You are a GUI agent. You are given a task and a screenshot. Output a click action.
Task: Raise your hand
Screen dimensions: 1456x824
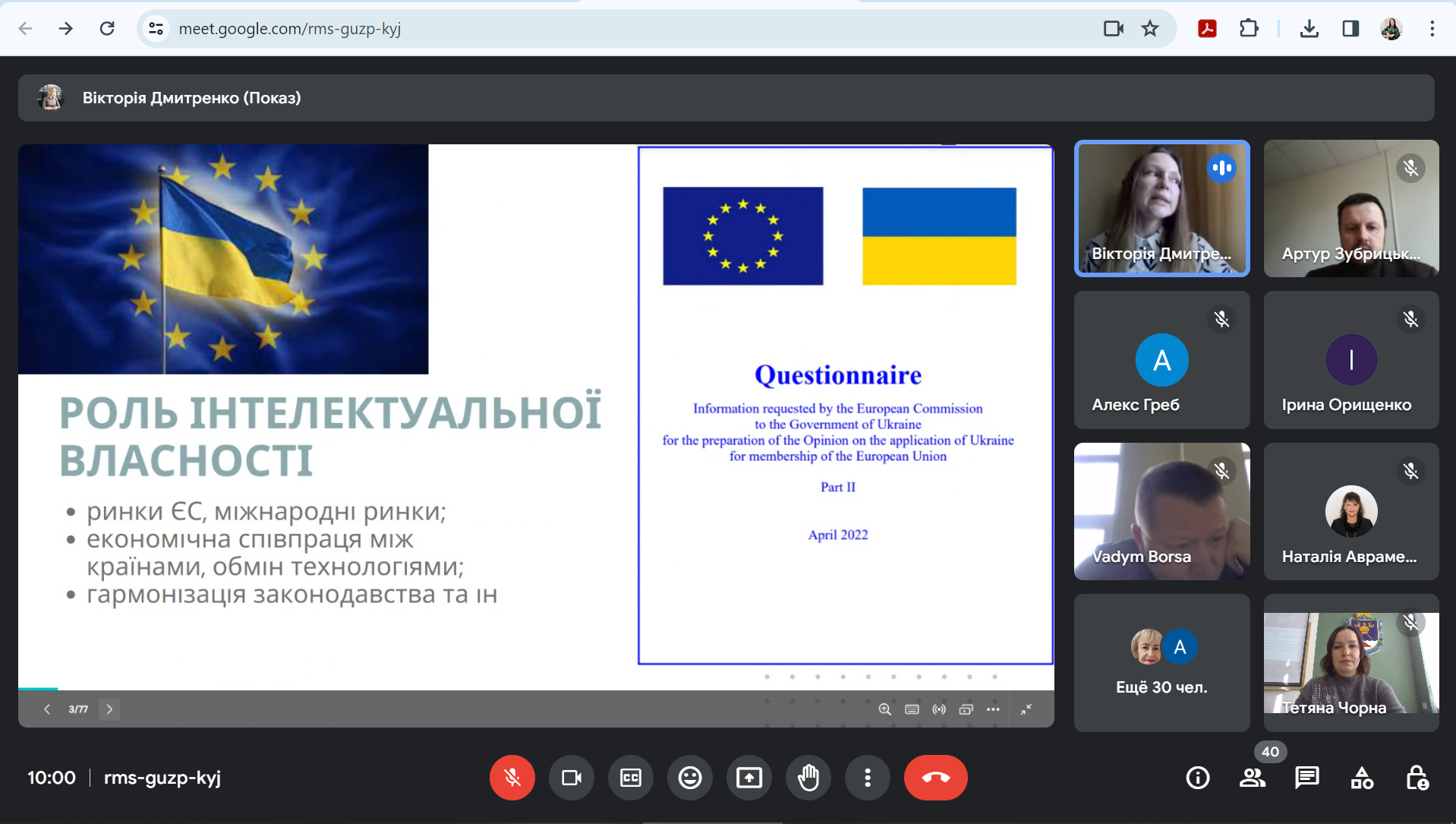click(x=808, y=778)
